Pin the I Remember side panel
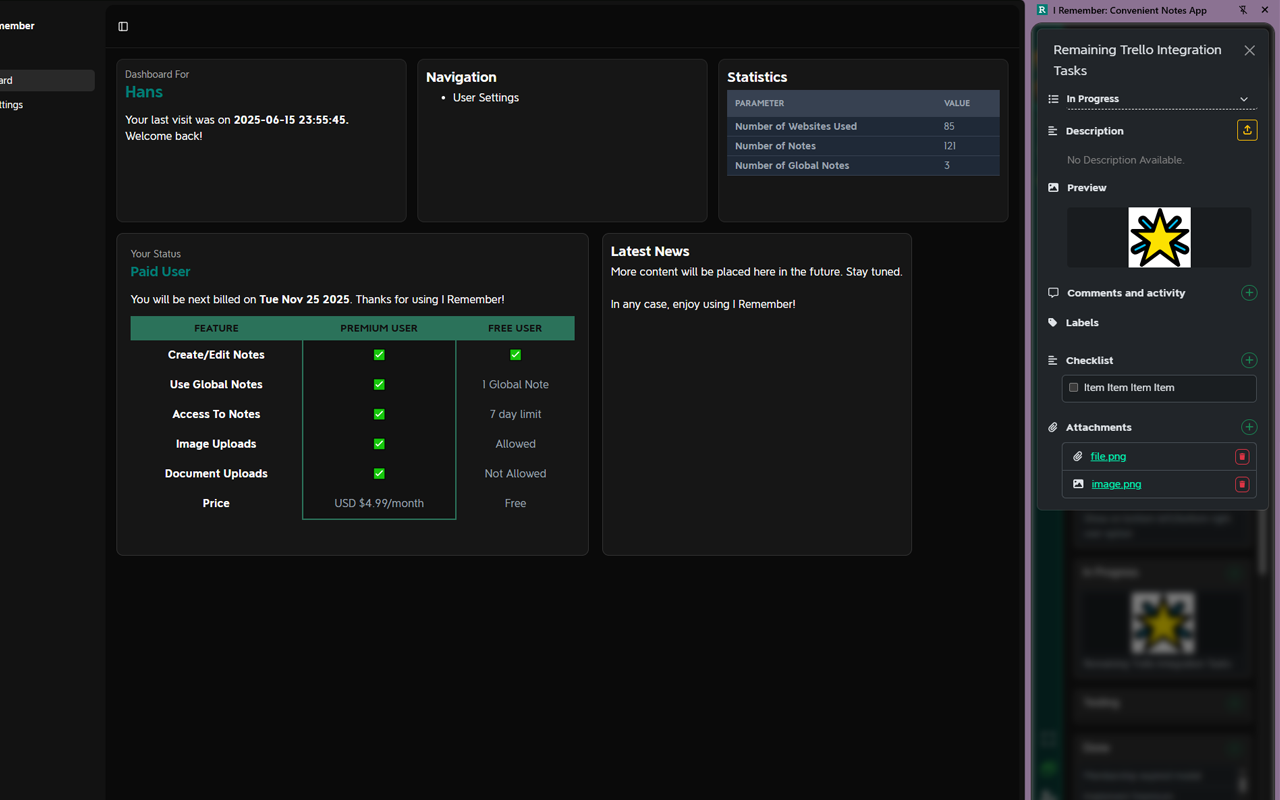 (1243, 10)
